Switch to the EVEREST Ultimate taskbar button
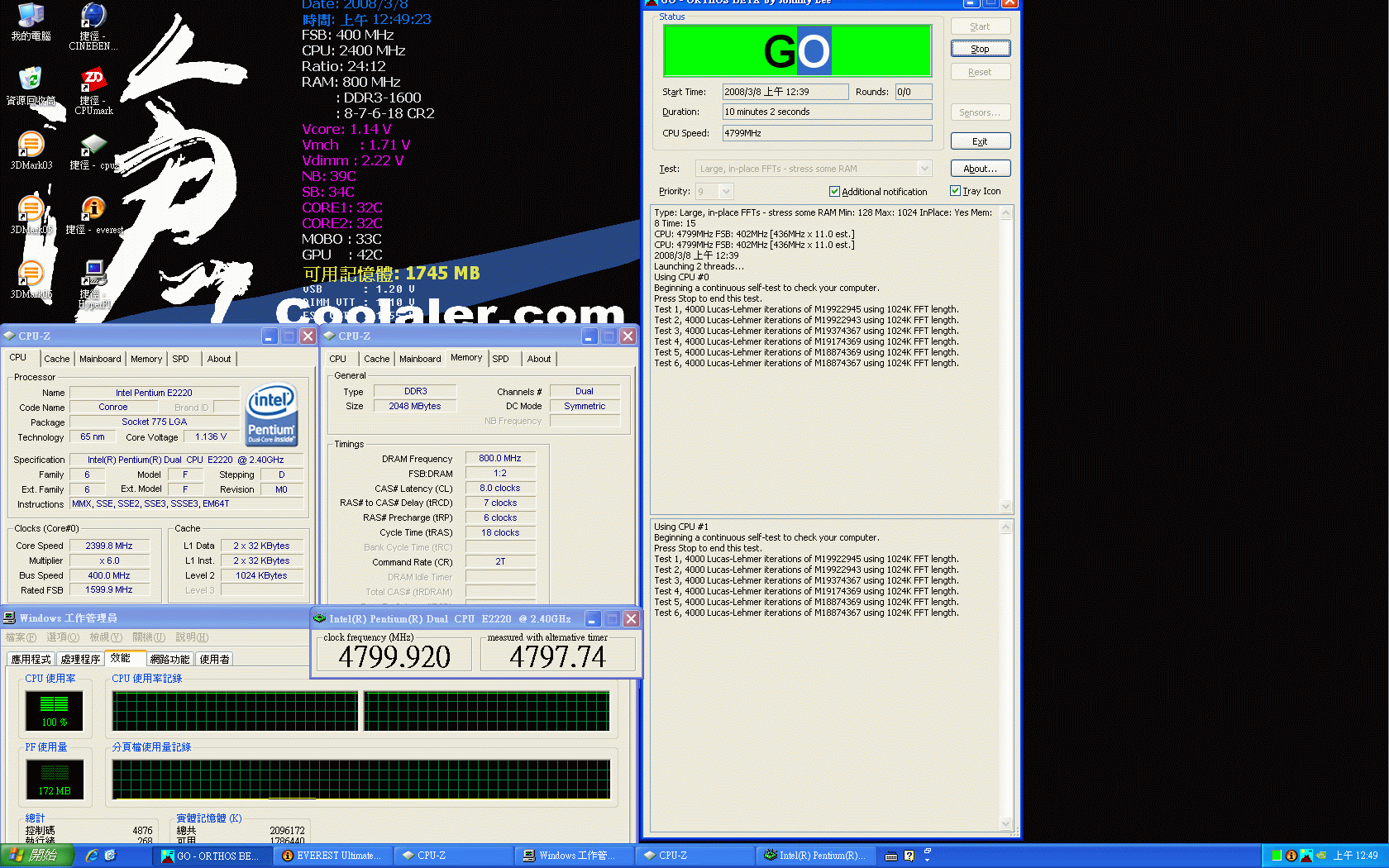 [x=334, y=856]
